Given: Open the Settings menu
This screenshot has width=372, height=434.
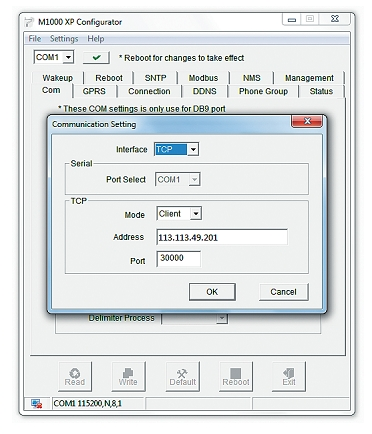Looking at the screenshot, I should [x=64, y=39].
